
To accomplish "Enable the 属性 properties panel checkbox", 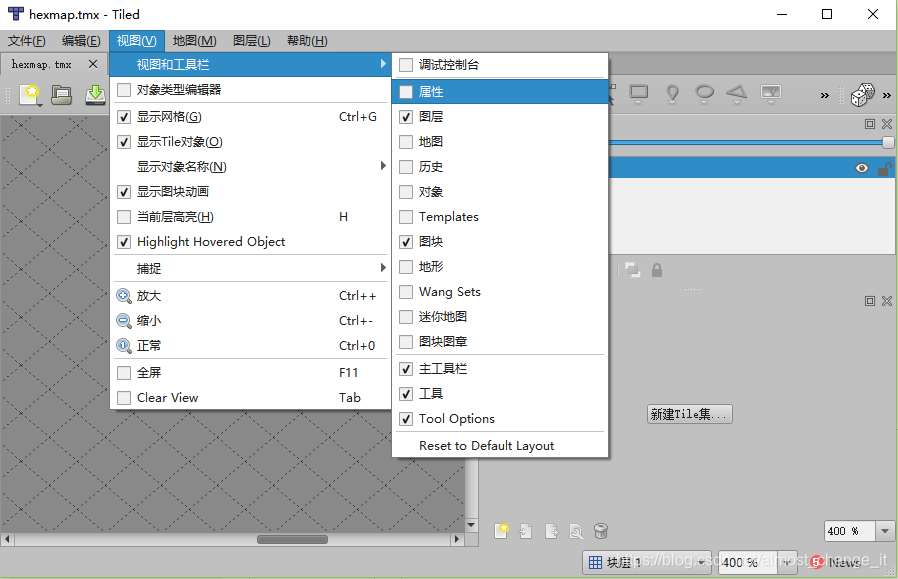I will [405, 92].
